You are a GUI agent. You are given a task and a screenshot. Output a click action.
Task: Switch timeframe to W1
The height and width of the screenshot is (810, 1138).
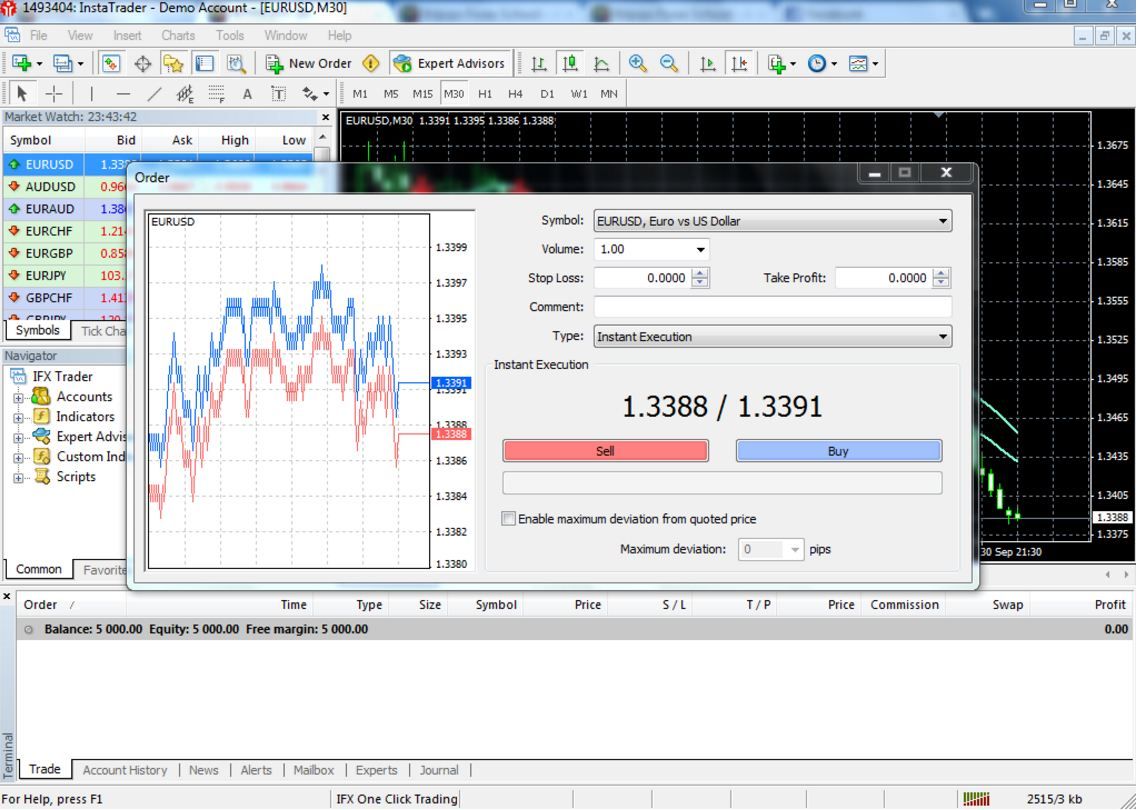pyautogui.click(x=578, y=94)
